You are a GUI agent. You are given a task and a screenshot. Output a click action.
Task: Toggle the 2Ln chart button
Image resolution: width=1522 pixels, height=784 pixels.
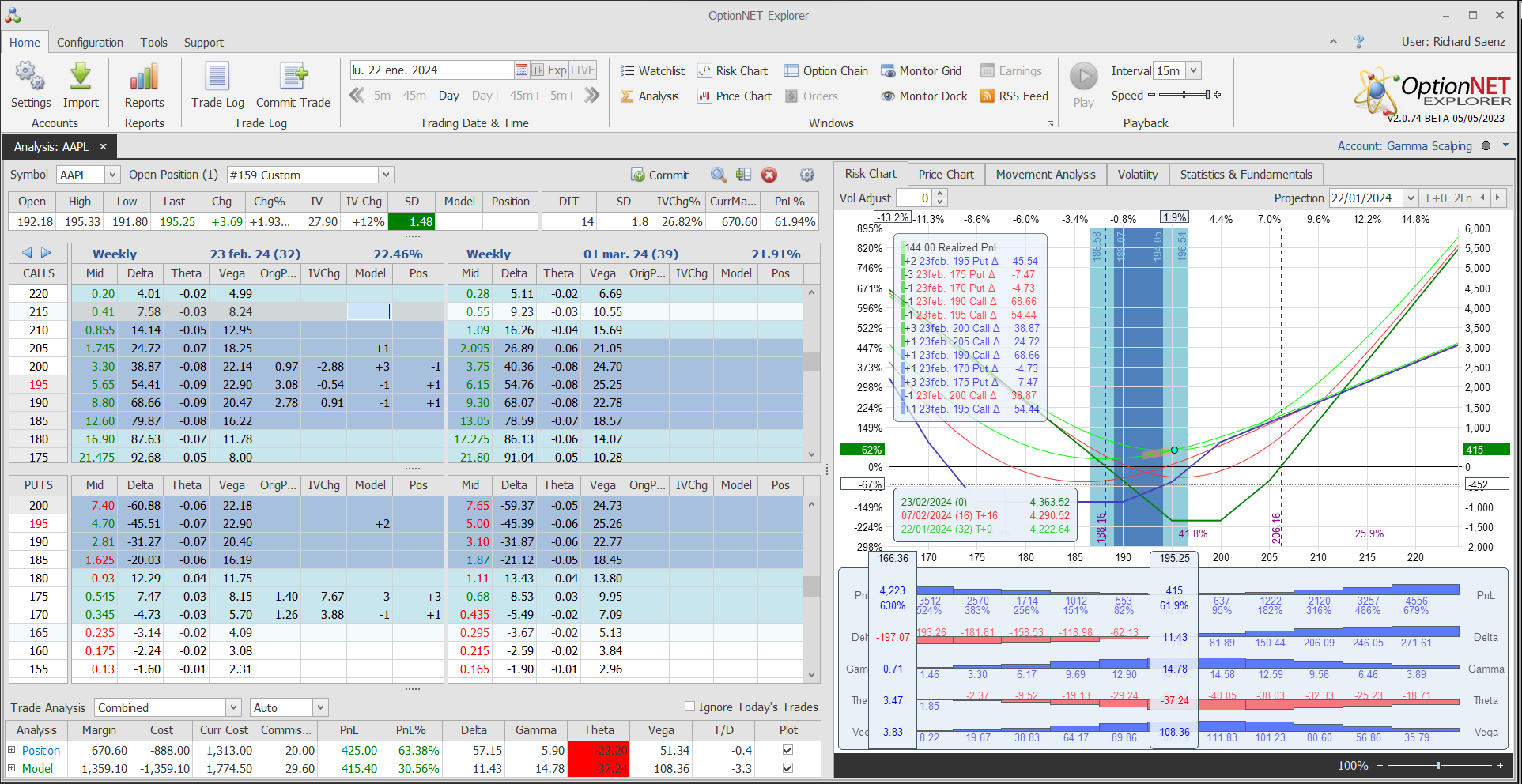[1463, 198]
